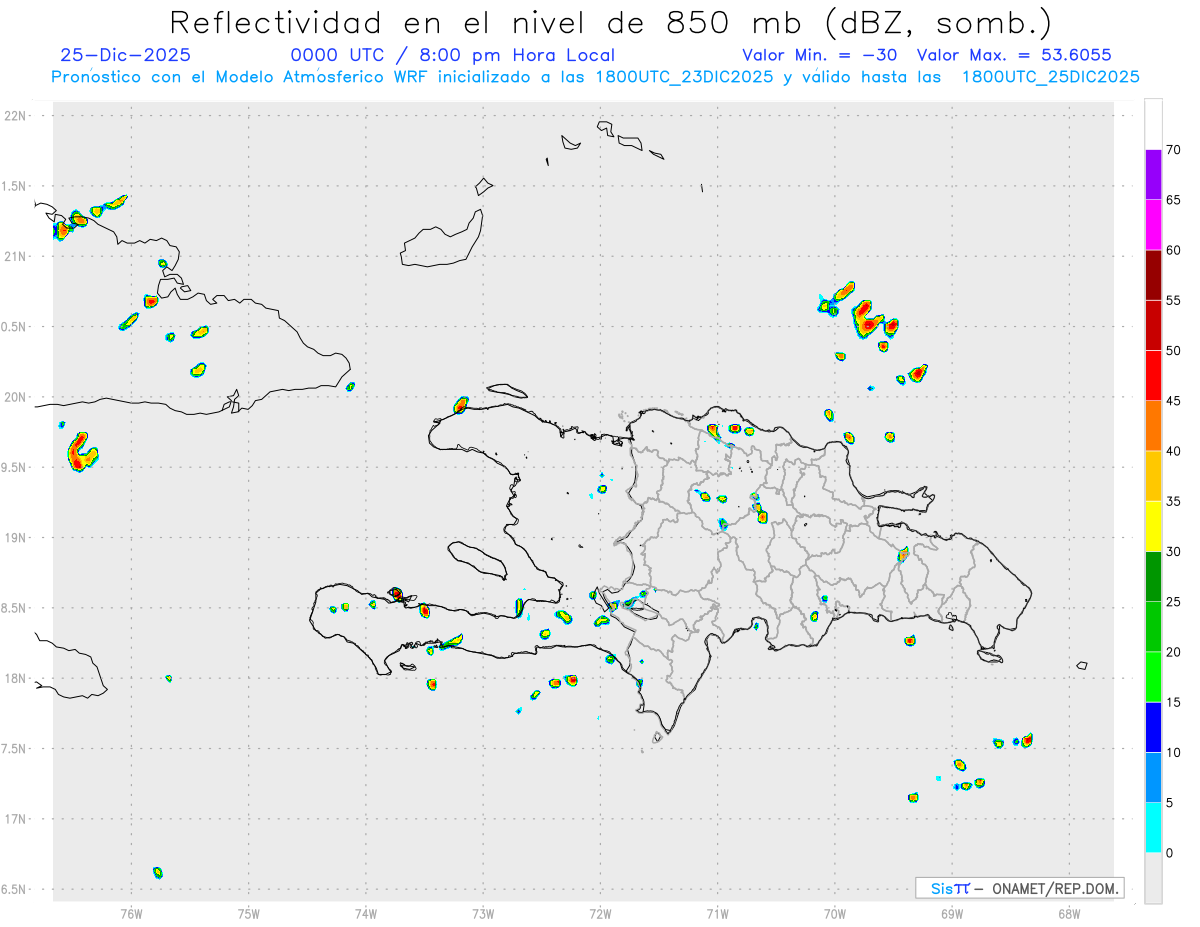The height and width of the screenshot is (927, 1200).
Task: Click the latitude axis label '18N'
Action: click(x=15, y=679)
